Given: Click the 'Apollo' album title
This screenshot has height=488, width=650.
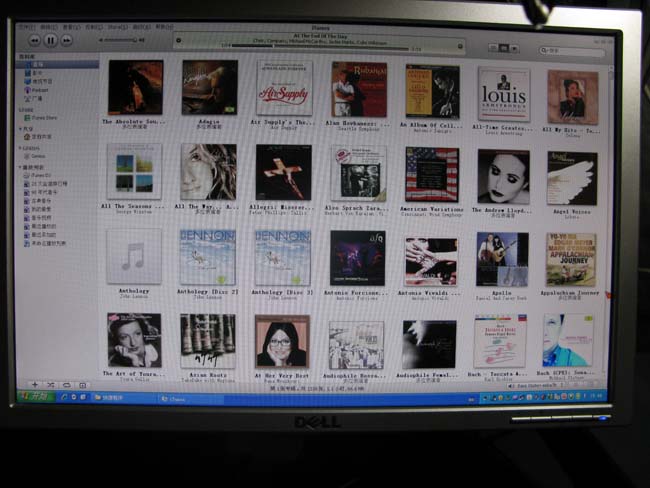Looking at the screenshot, I should point(502,293).
